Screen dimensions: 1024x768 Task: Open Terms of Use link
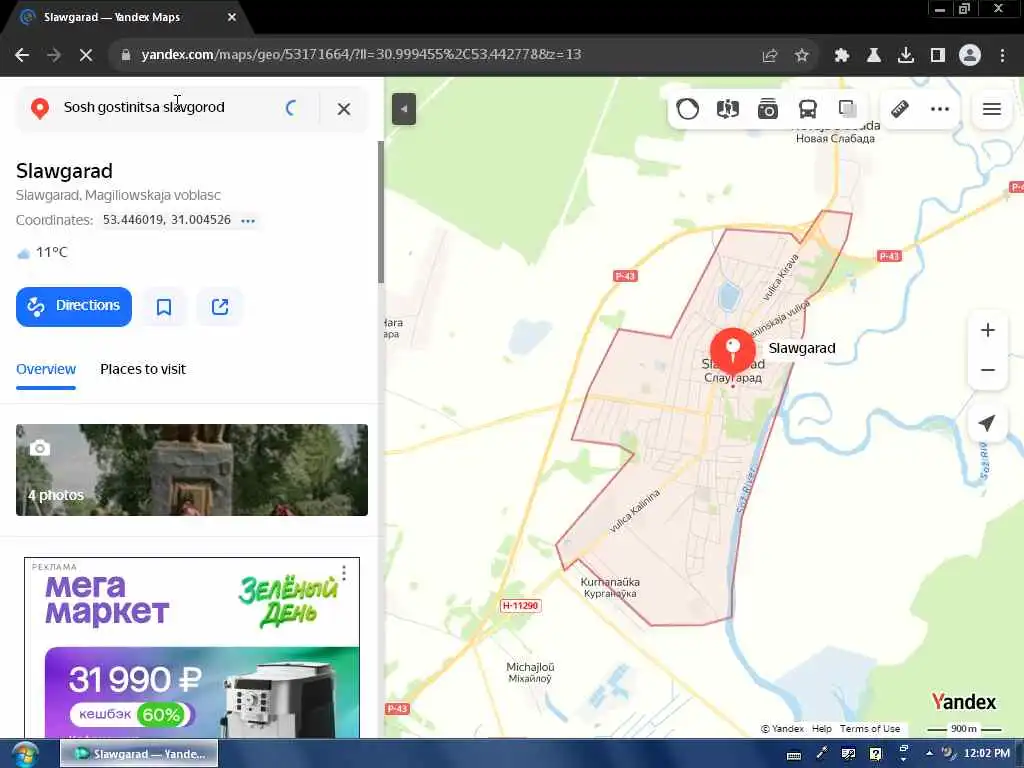click(x=870, y=729)
